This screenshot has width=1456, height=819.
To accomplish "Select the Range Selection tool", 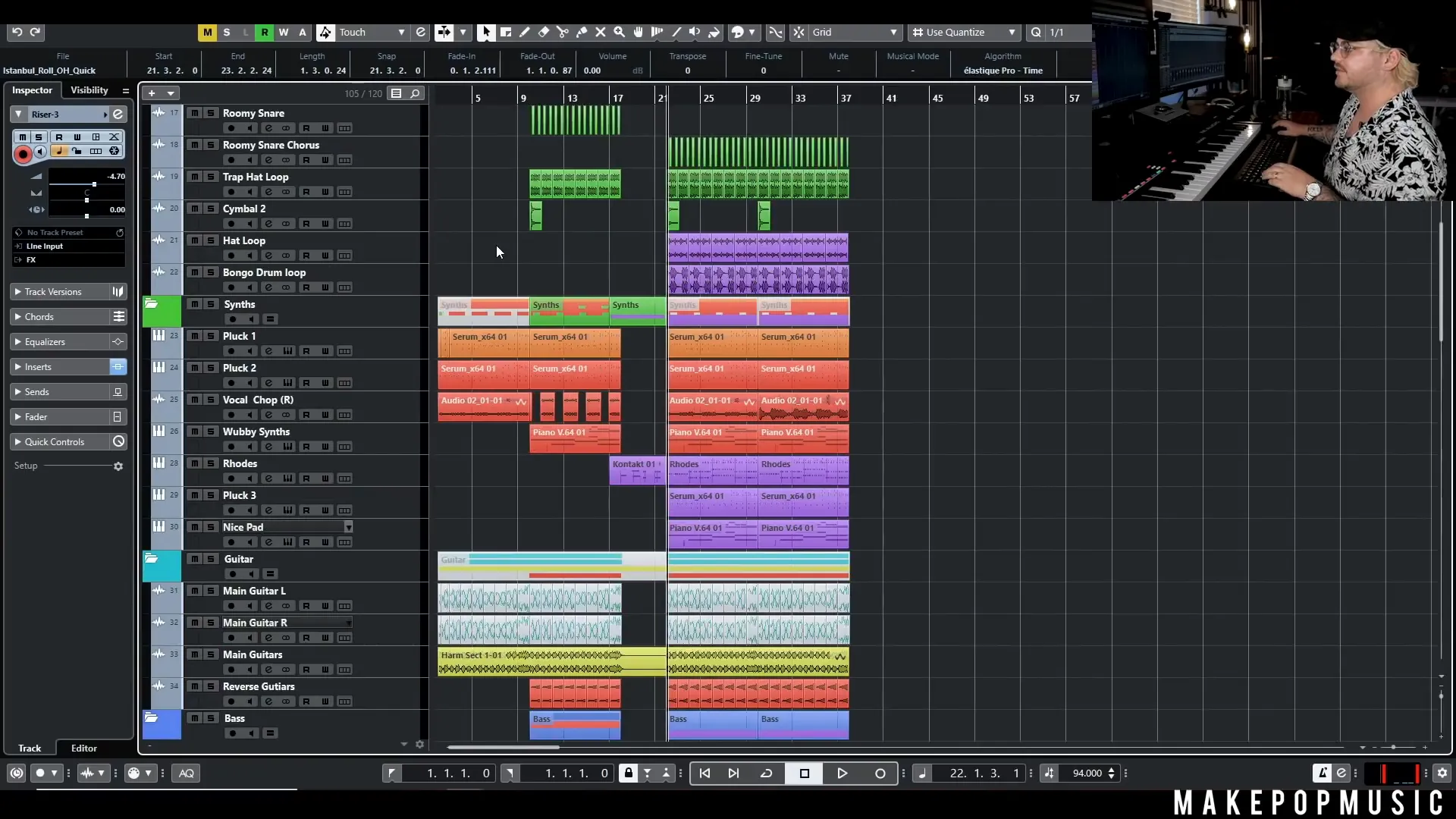I will coord(506,32).
